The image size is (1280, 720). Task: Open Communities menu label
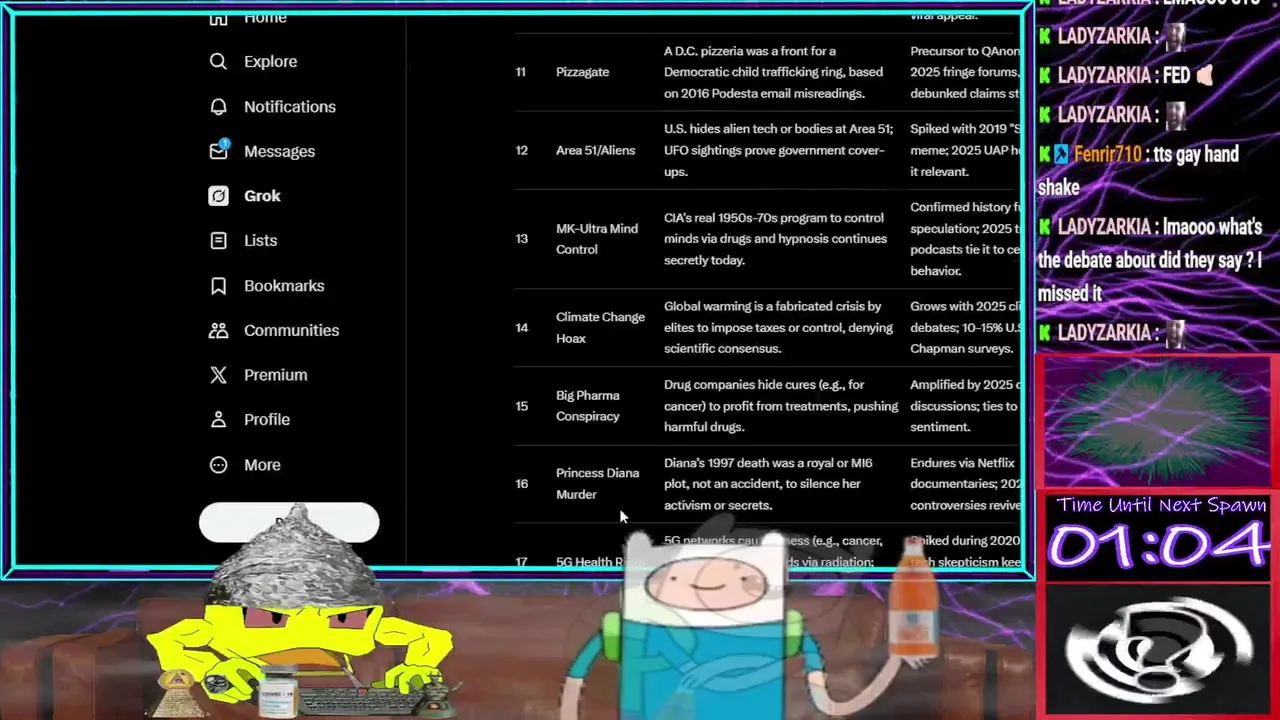(291, 330)
